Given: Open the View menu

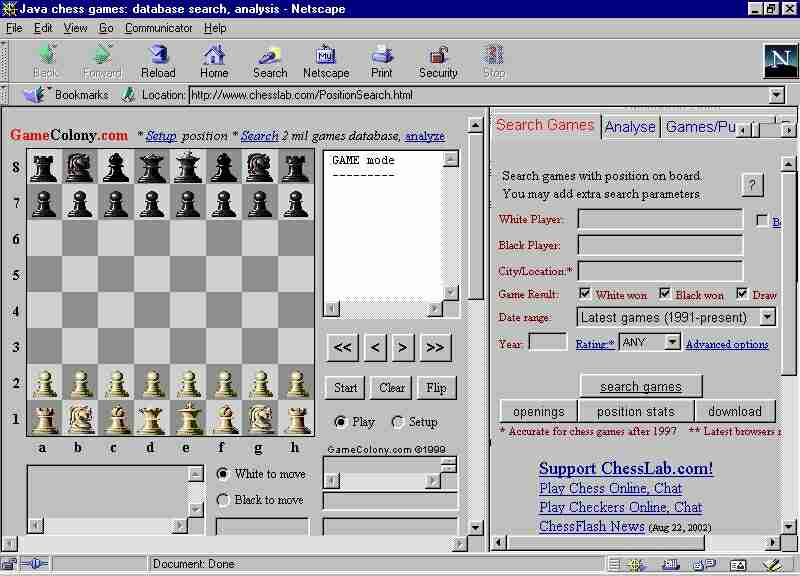Looking at the screenshot, I should 76,28.
